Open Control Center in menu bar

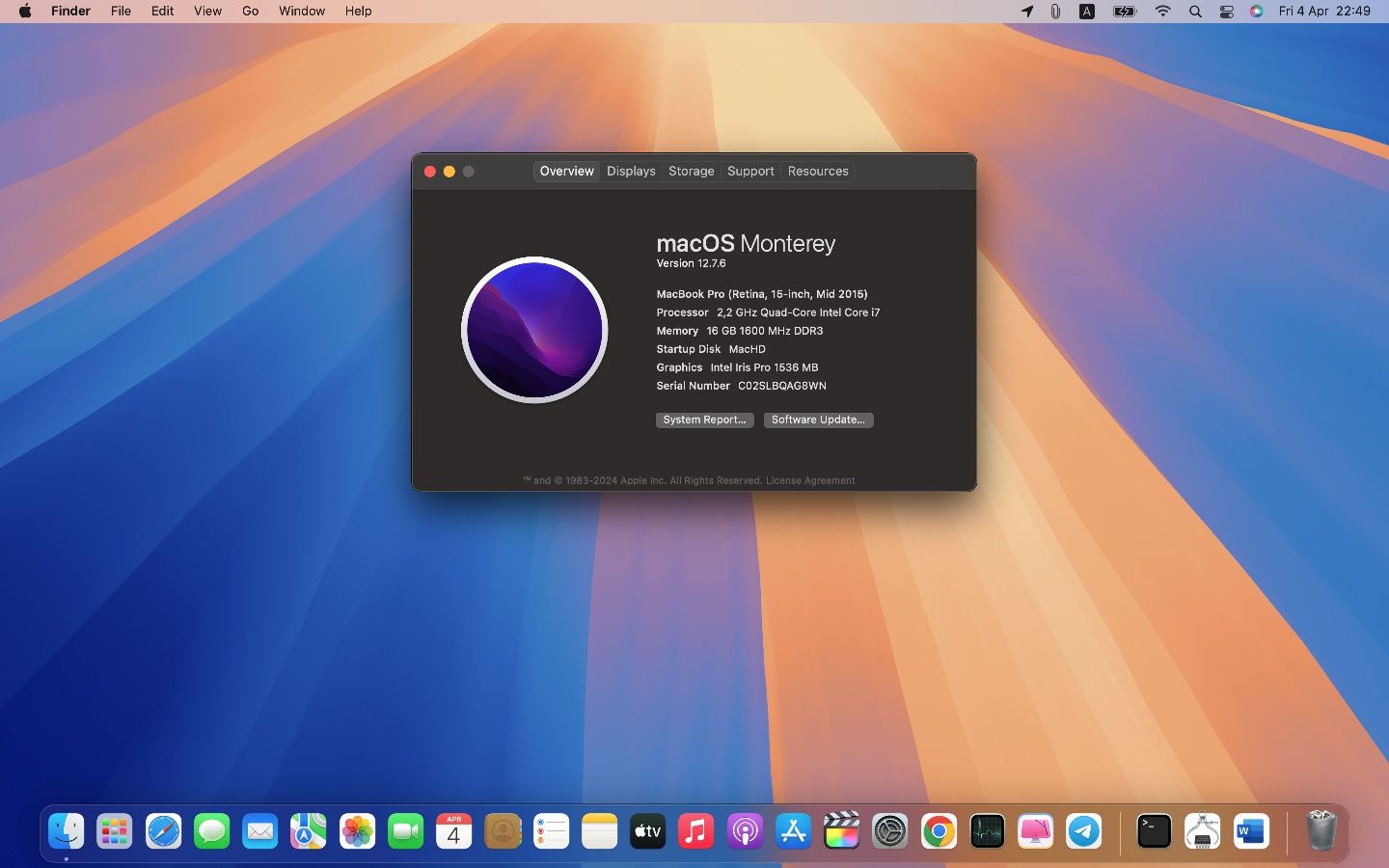[1227, 11]
